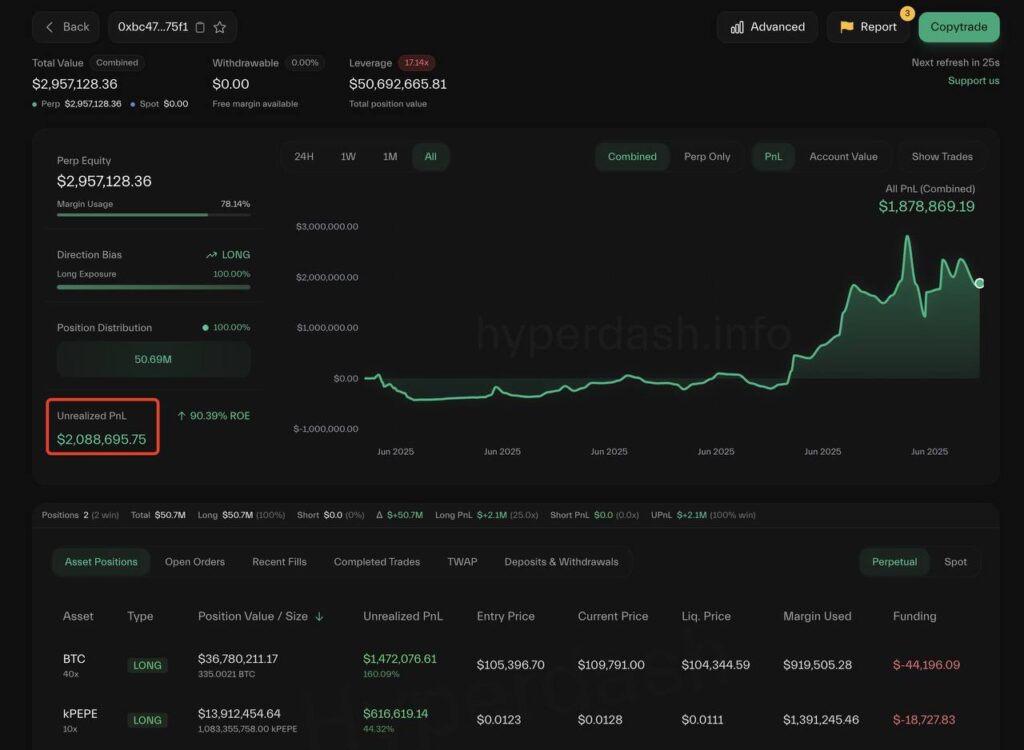Open the Support us link

[973, 81]
